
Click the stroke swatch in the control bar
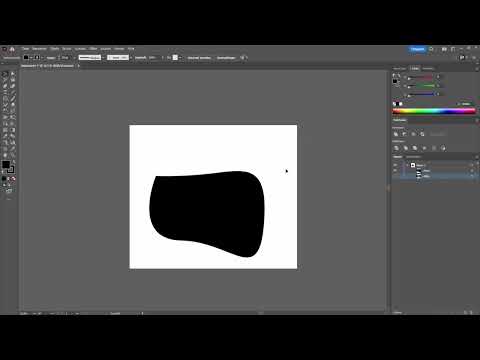pyautogui.click(x=37, y=58)
